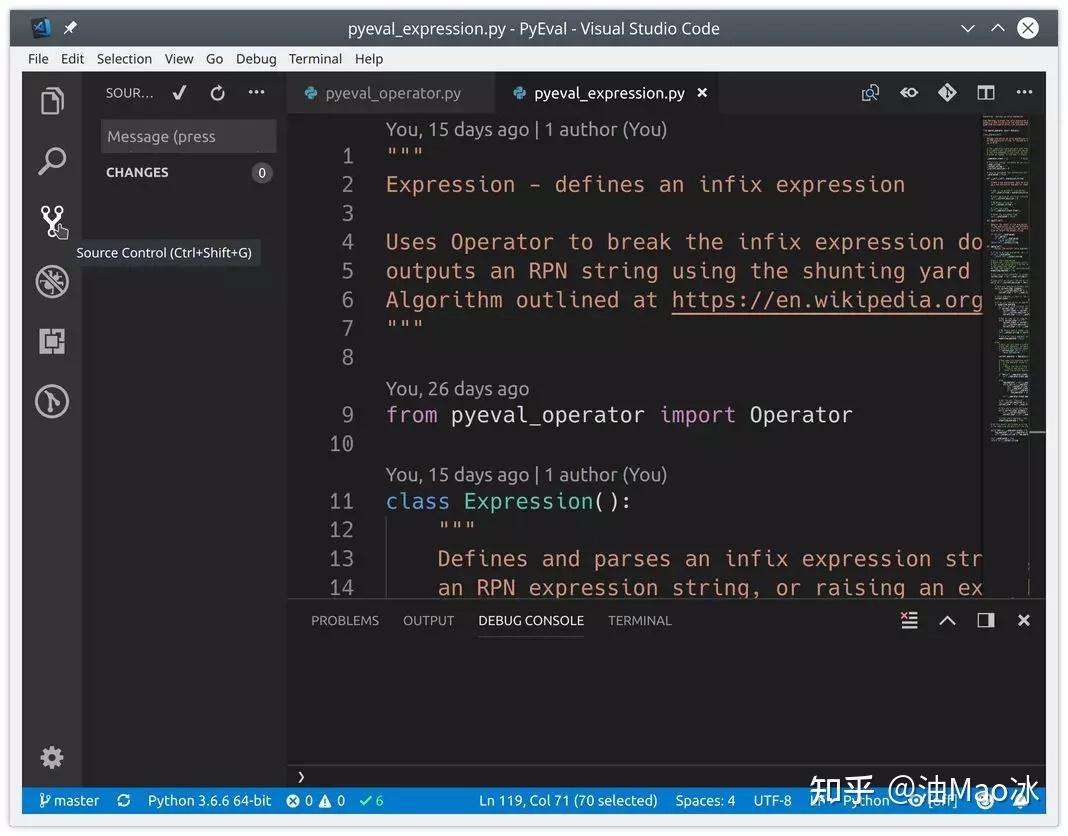Open the Explorer file panel
Image resolution: width=1068 pixels, height=836 pixels.
pos(52,100)
